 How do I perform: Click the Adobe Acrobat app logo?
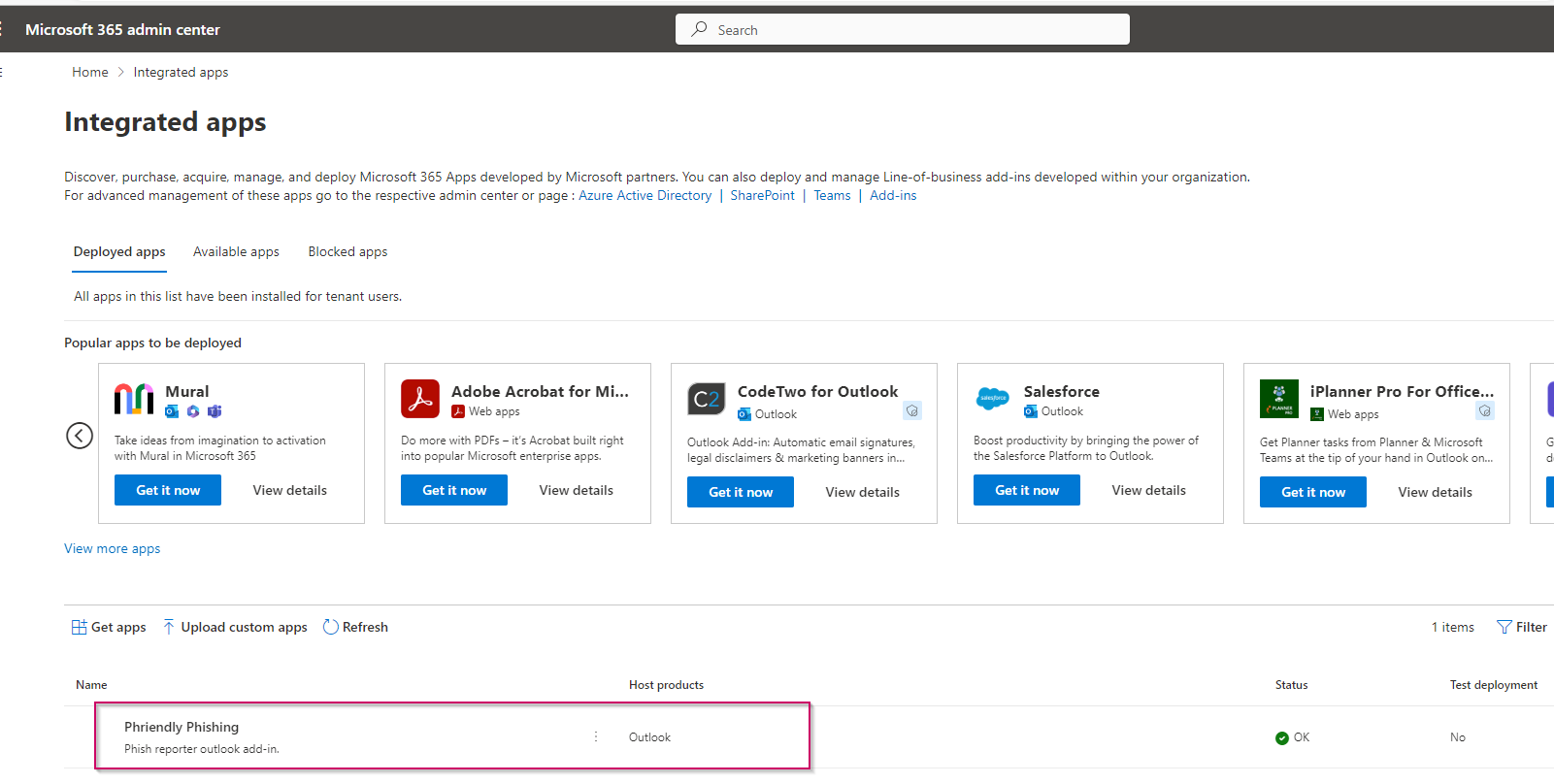point(420,399)
